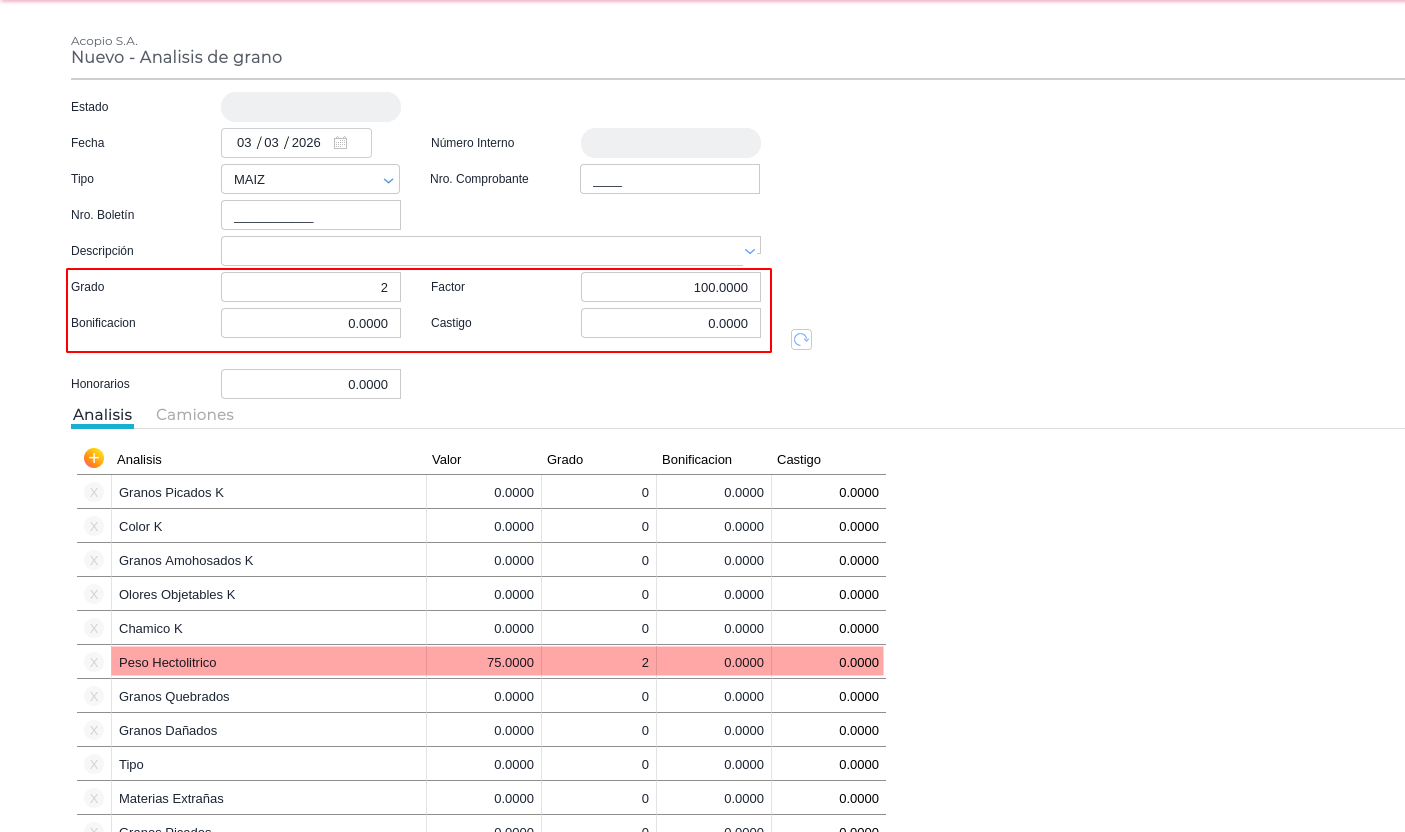Click the top Bonificacion input field
Viewport: 1405px width, 832px height.
click(x=310, y=323)
